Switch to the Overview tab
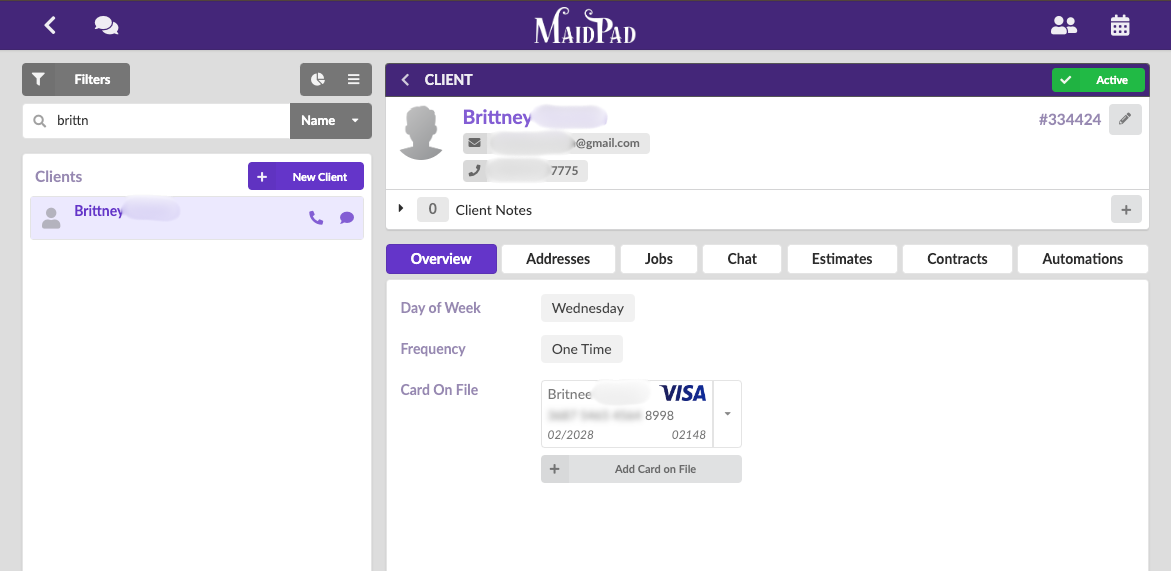 (441, 259)
